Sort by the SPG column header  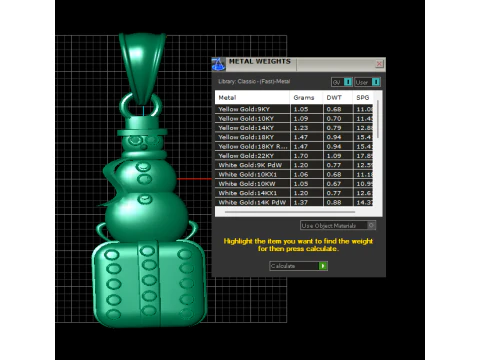point(363,97)
